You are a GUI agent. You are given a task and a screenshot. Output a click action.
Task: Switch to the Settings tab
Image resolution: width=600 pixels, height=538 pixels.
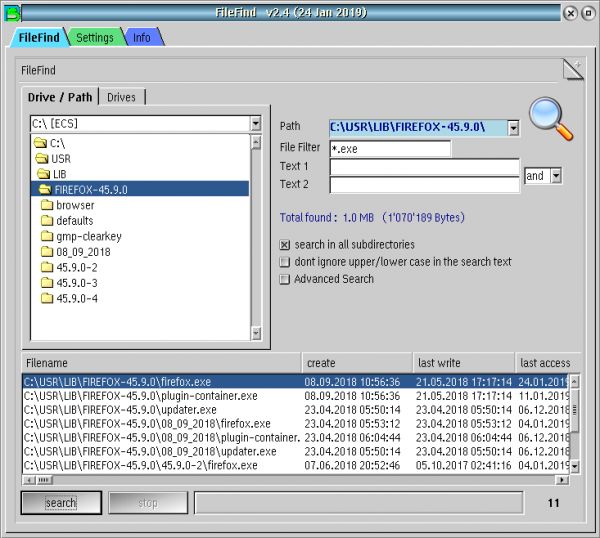pyautogui.click(x=95, y=37)
